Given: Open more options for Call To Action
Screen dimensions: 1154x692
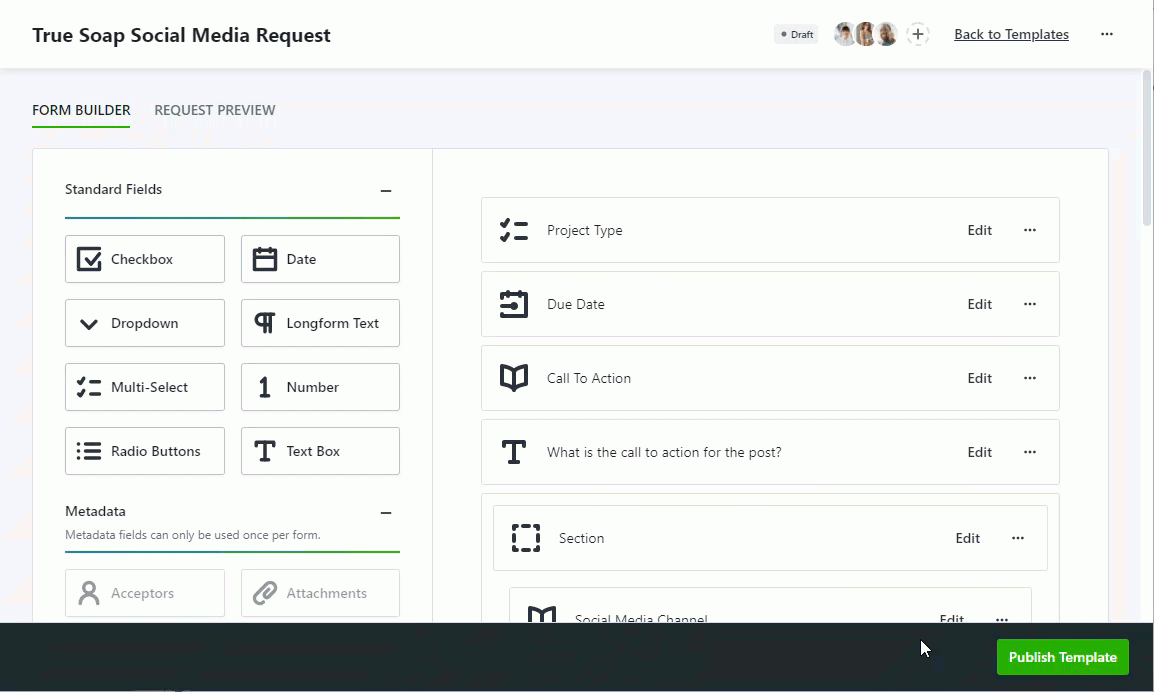Looking at the screenshot, I should [x=1030, y=378].
